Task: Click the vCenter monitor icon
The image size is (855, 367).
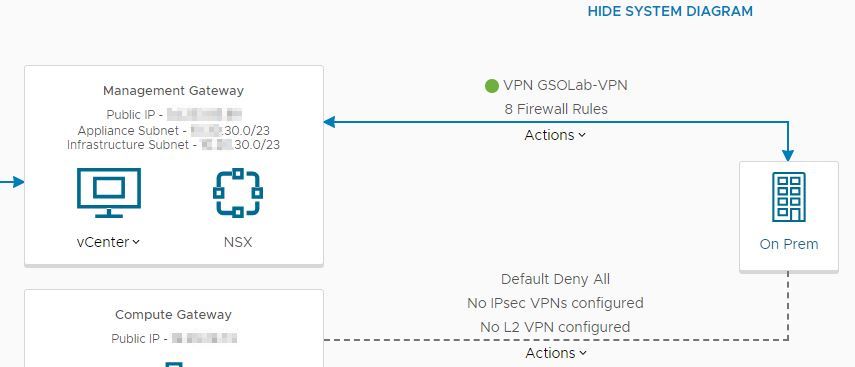Action: [109, 193]
